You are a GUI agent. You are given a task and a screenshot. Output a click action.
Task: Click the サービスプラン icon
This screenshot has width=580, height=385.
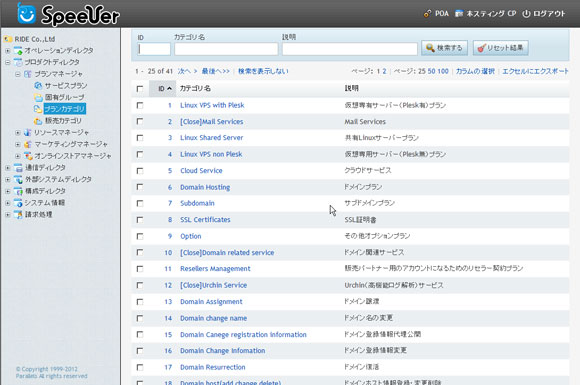[x=38, y=85]
